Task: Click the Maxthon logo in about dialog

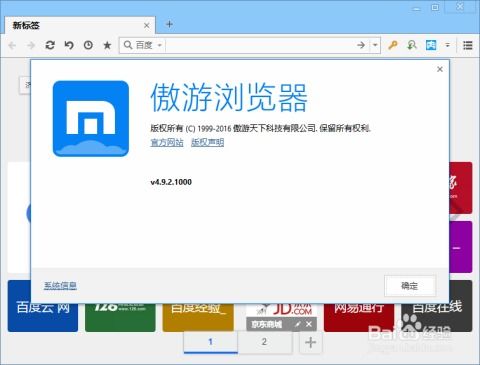Action: click(x=91, y=119)
